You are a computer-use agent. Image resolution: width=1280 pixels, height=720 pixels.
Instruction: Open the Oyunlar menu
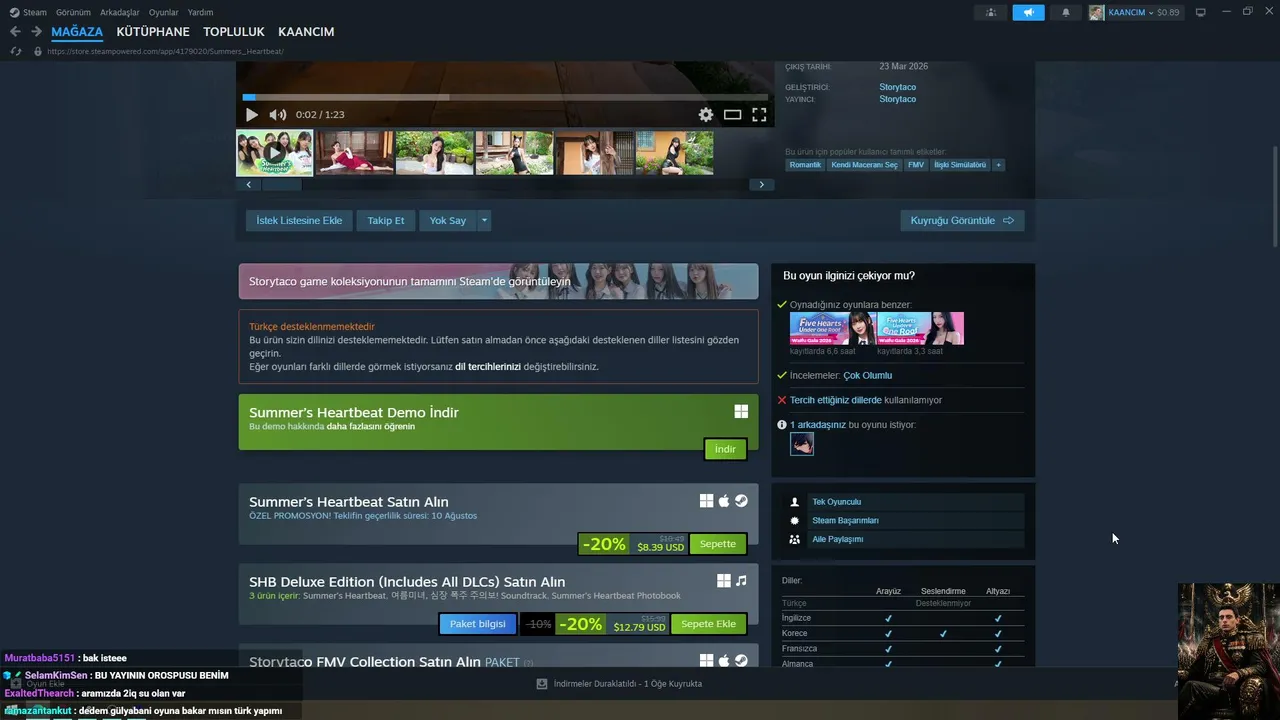point(164,12)
